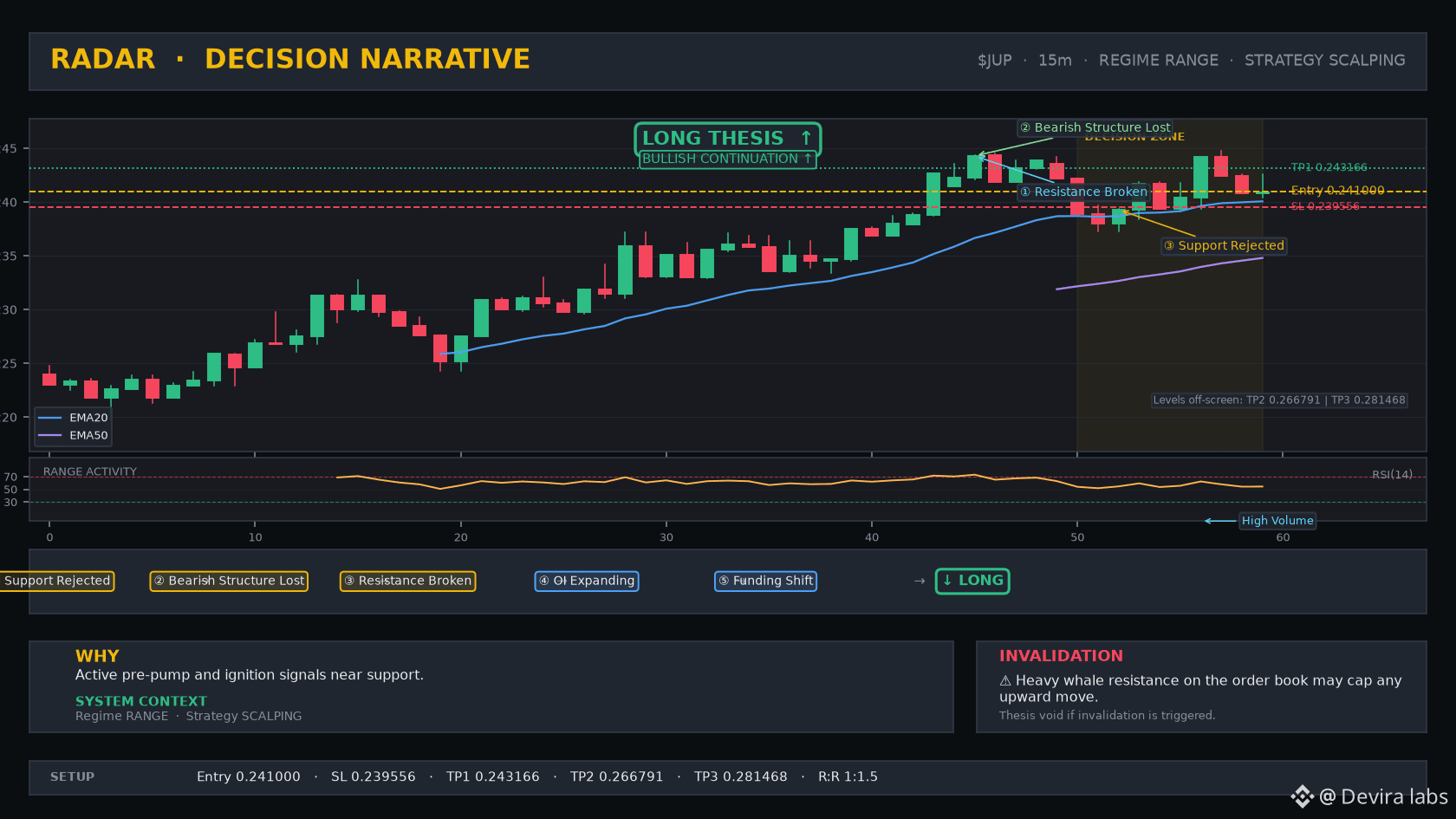Click TP3 0.281468 in the SETUP row
The image size is (1456, 819).
click(x=741, y=777)
